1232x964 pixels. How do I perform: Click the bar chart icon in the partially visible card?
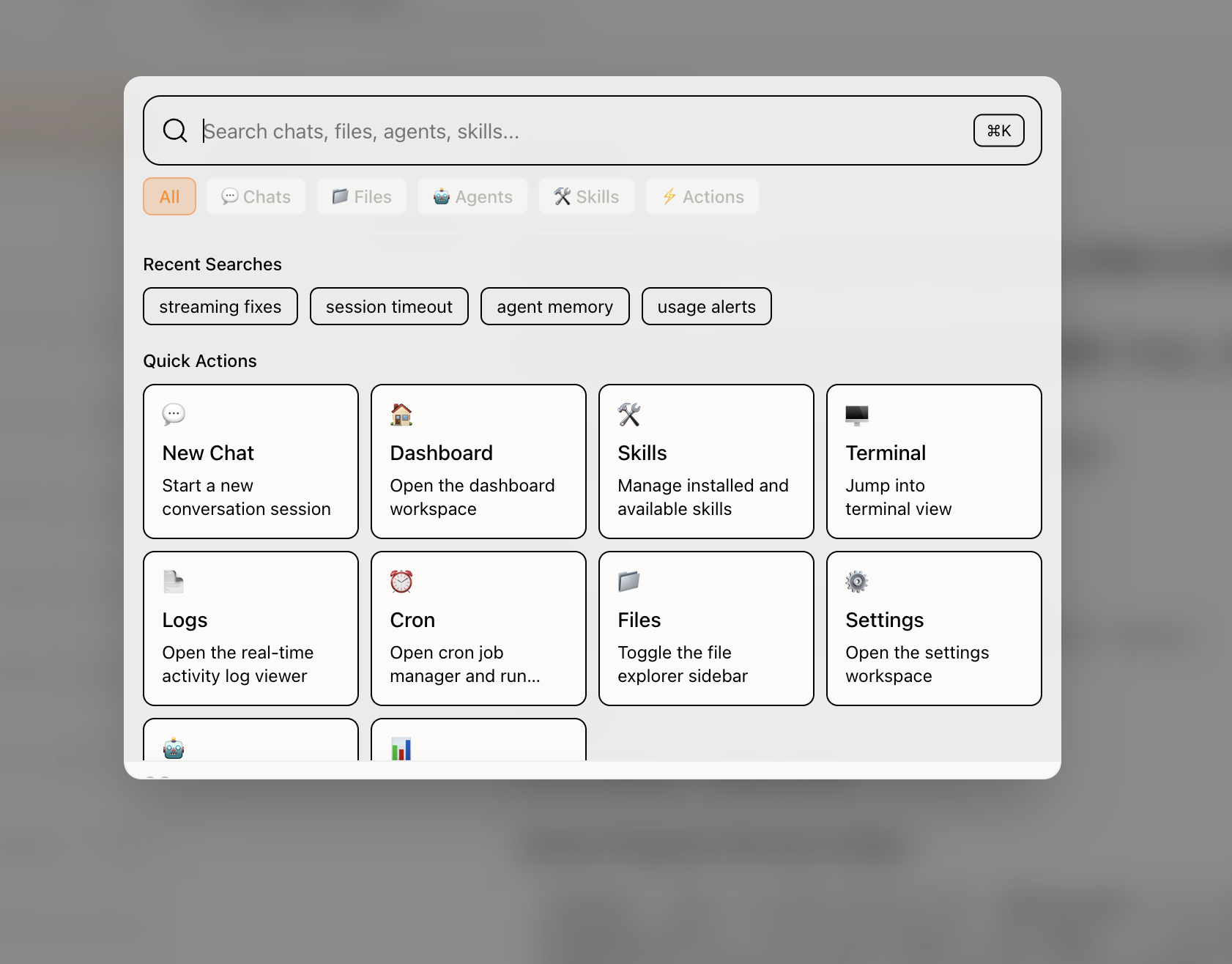(401, 749)
